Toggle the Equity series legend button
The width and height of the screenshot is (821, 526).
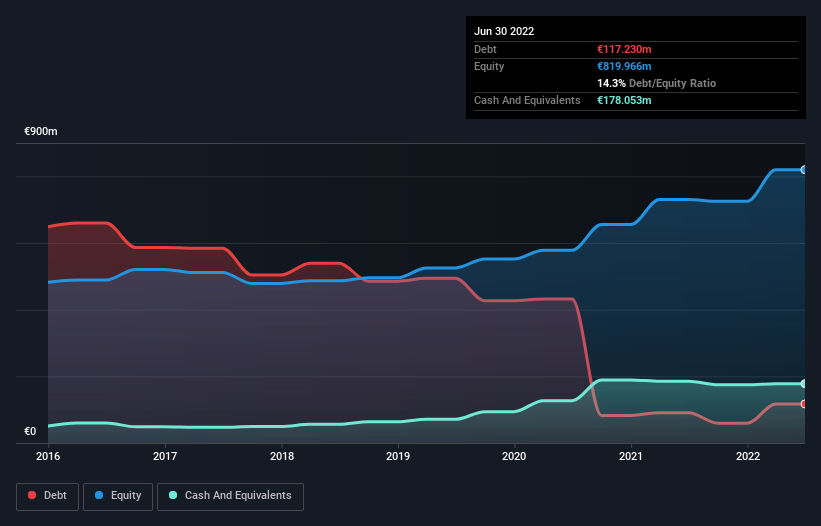[118, 496]
